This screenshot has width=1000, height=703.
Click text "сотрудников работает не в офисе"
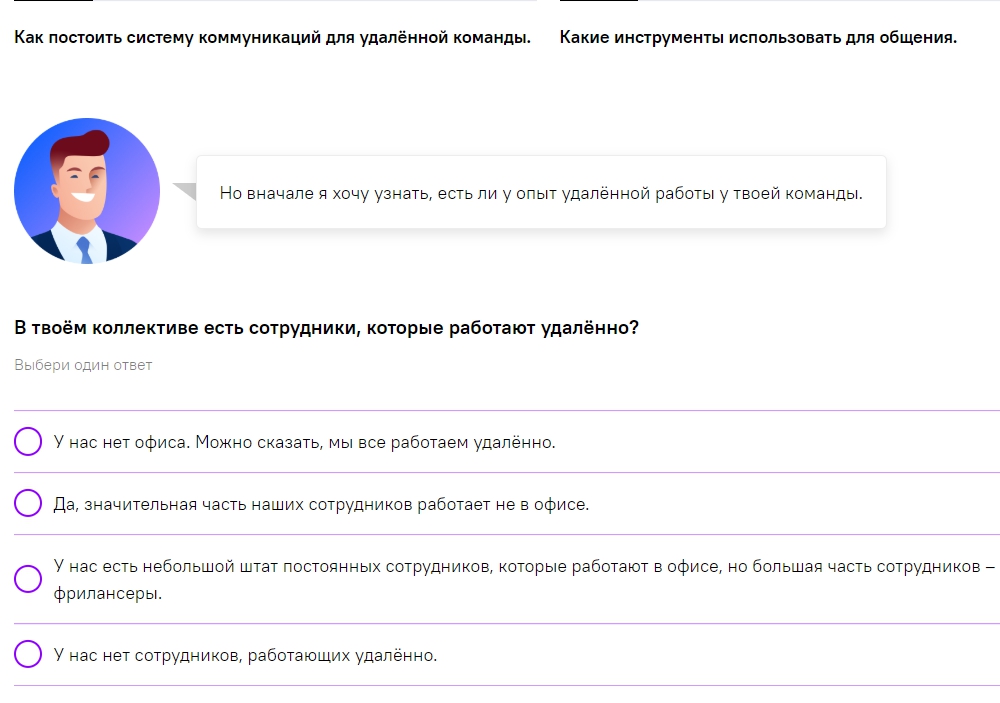click(448, 504)
